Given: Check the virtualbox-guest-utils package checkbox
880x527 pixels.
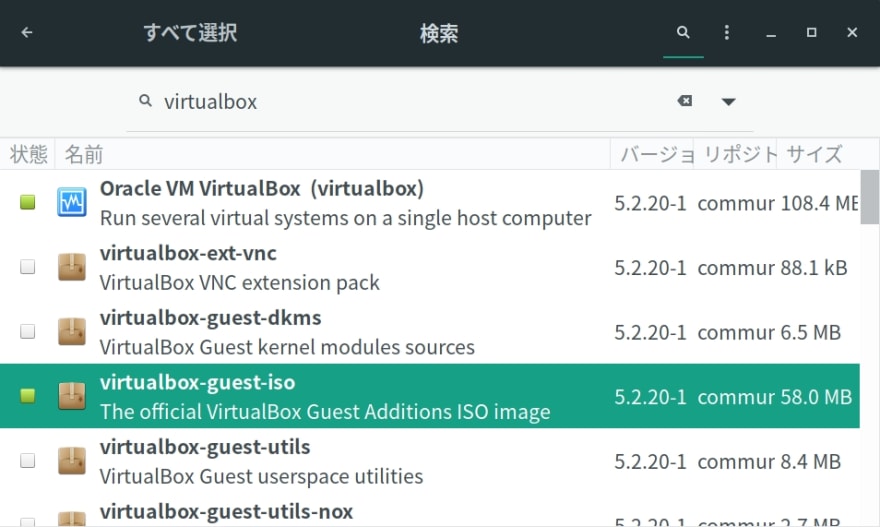Looking at the screenshot, I should tap(28, 460).
